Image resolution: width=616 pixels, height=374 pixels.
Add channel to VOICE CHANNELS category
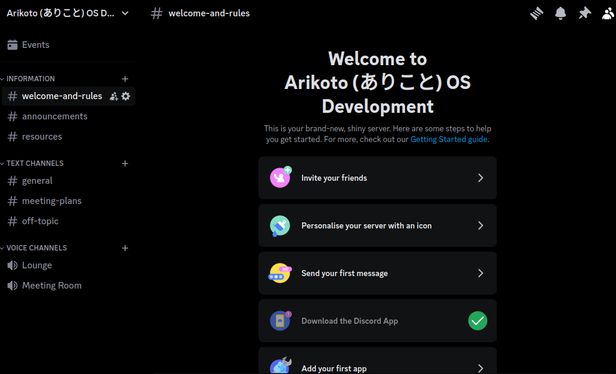click(125, 248)
